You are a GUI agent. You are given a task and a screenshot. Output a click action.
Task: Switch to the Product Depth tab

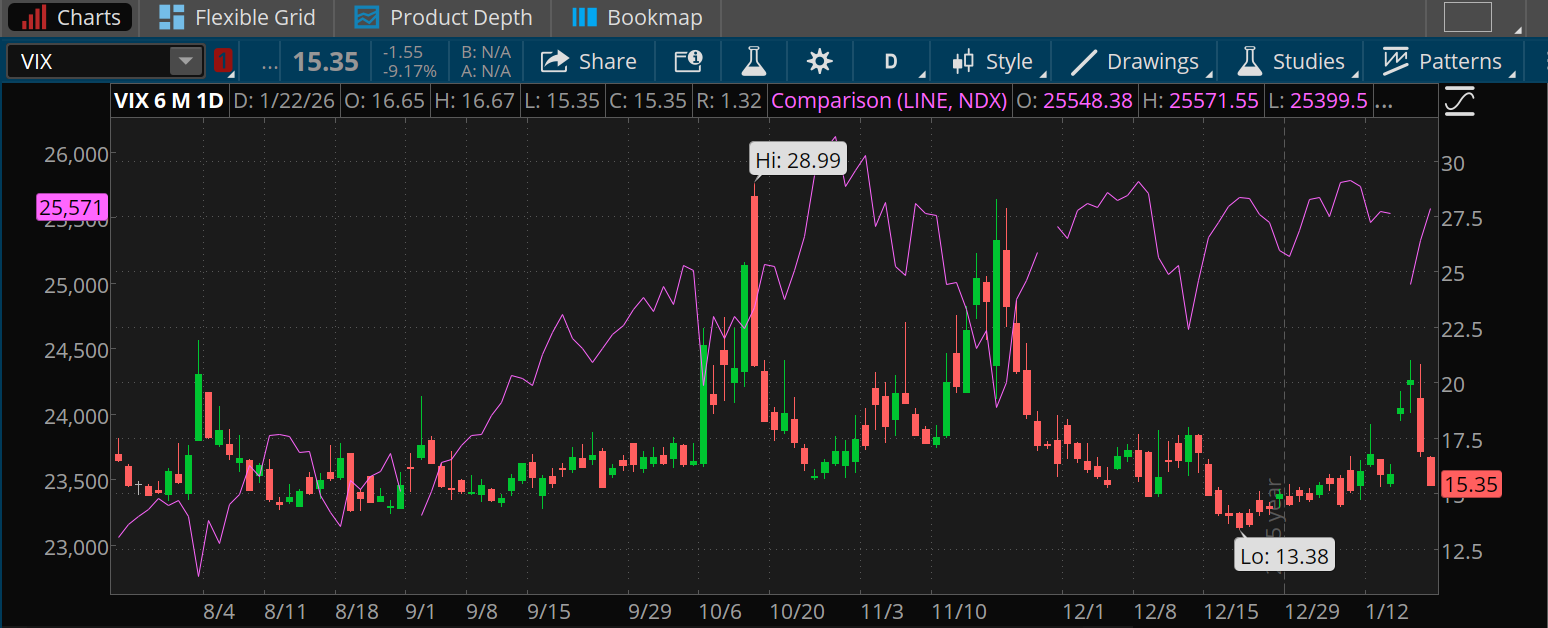pos(443,17)
